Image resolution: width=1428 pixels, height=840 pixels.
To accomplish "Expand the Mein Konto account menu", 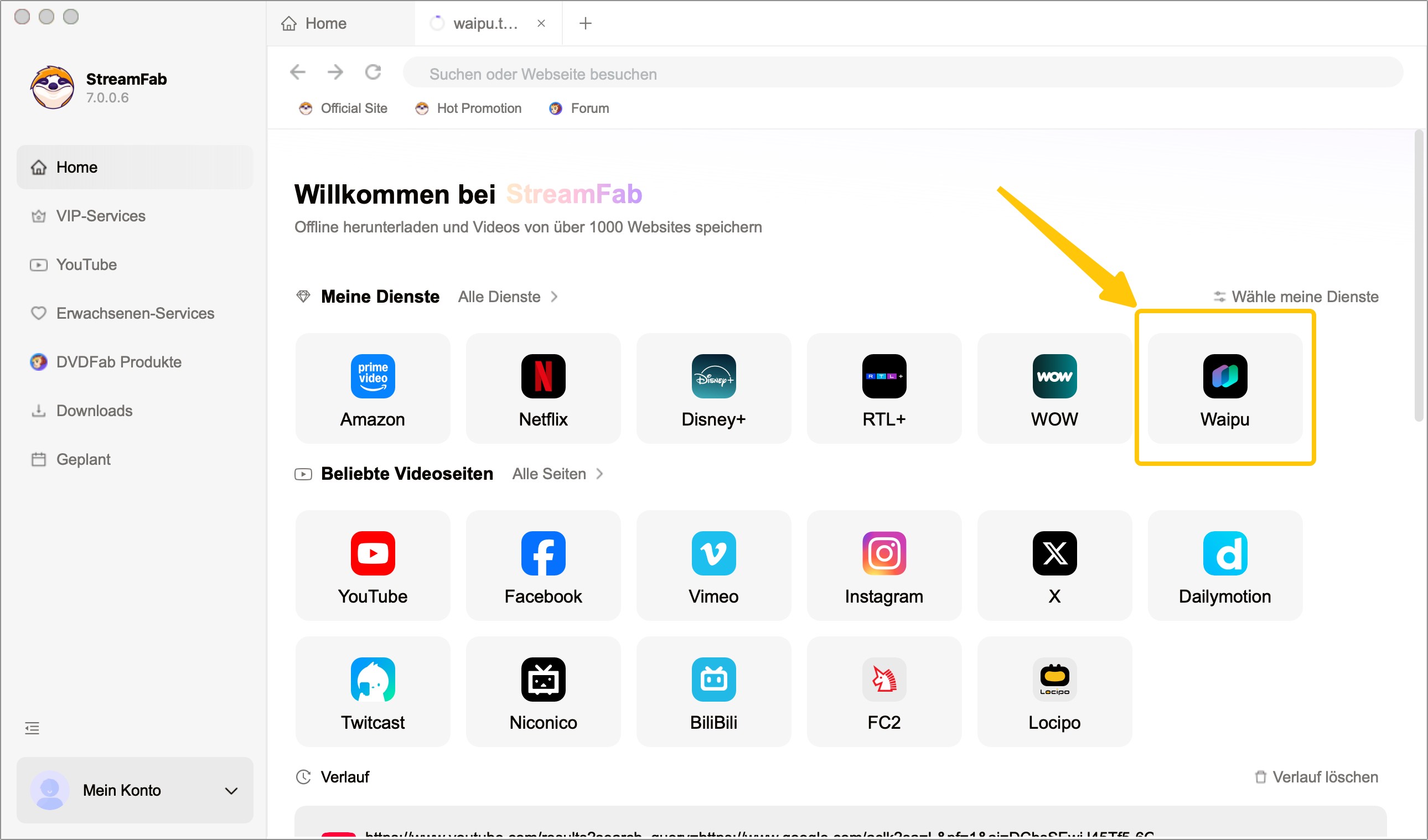I will pos(134,790).
